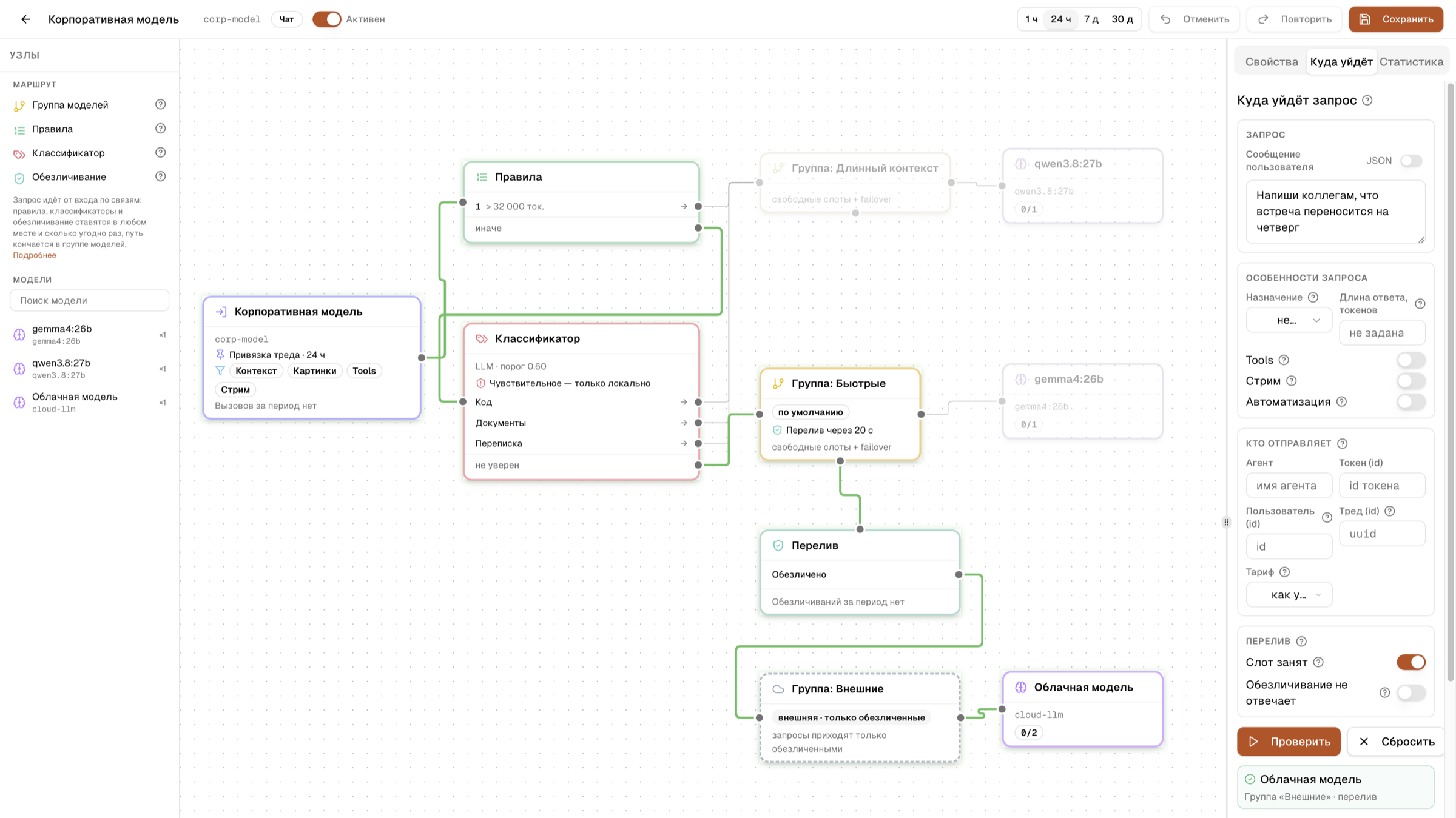Viewport: 1456px width, 818px height.
Task: Click help icon next to Слот занят
Action: 1318,662
